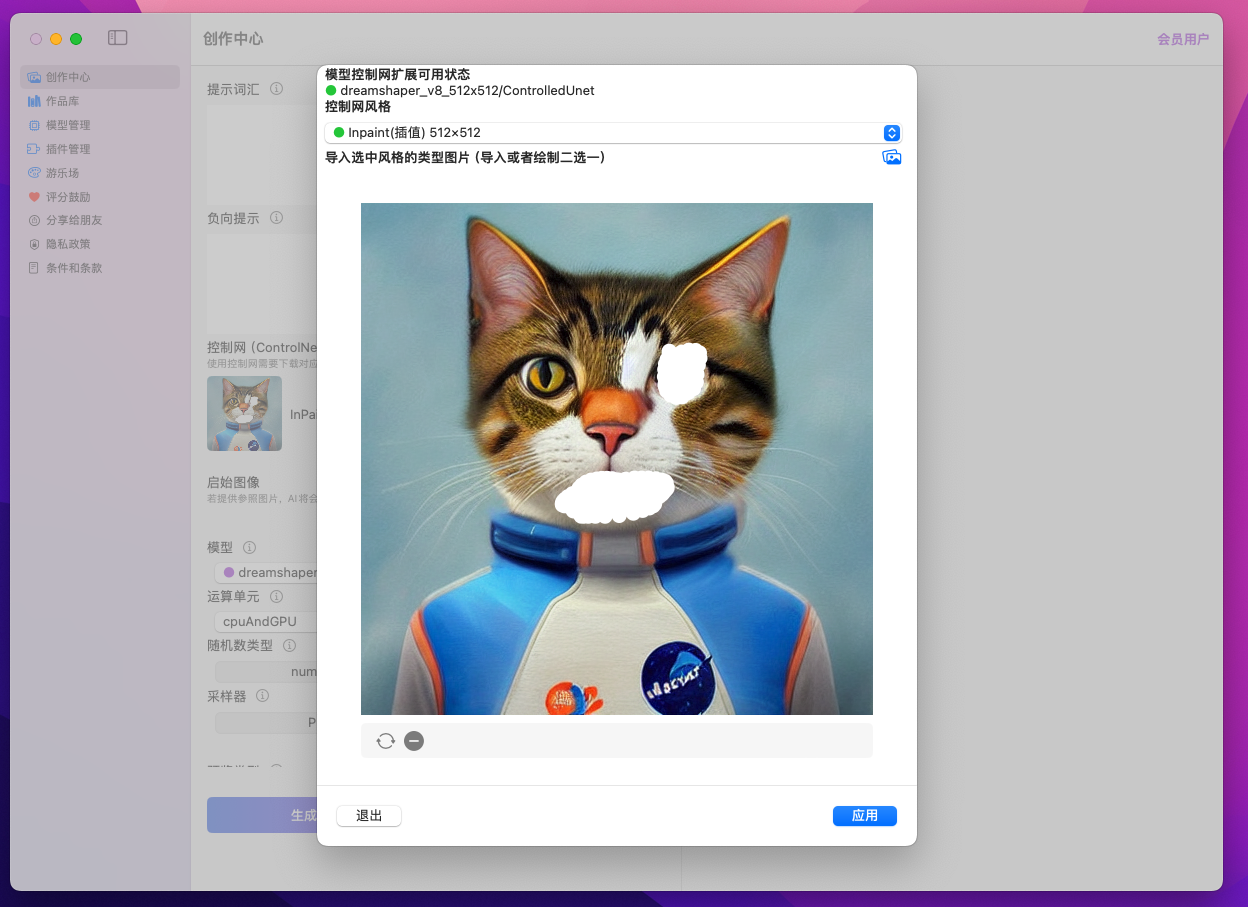Select 模型管理 in the sidebar
Image resolution: width=1248 pixels, height=907 pixels.
(68, 125)
